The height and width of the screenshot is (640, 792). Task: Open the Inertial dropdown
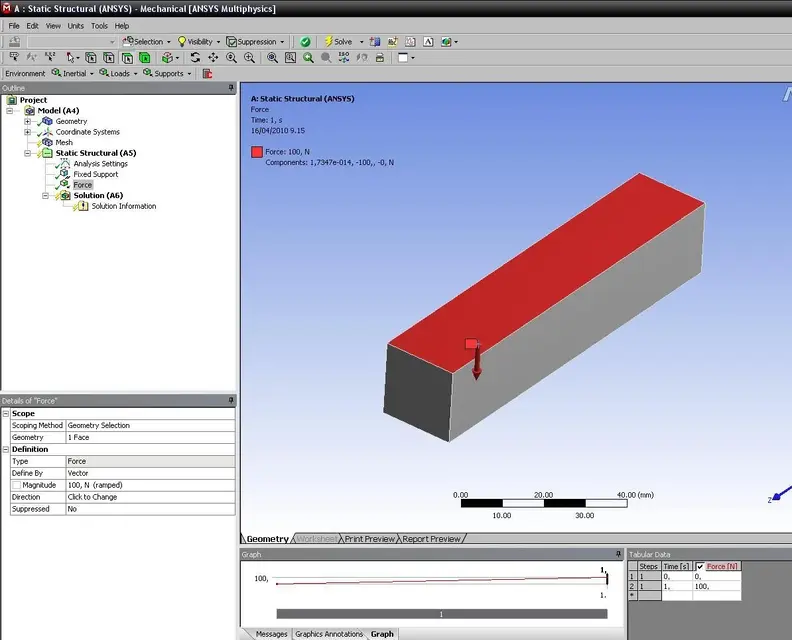(x=73, y=74)
